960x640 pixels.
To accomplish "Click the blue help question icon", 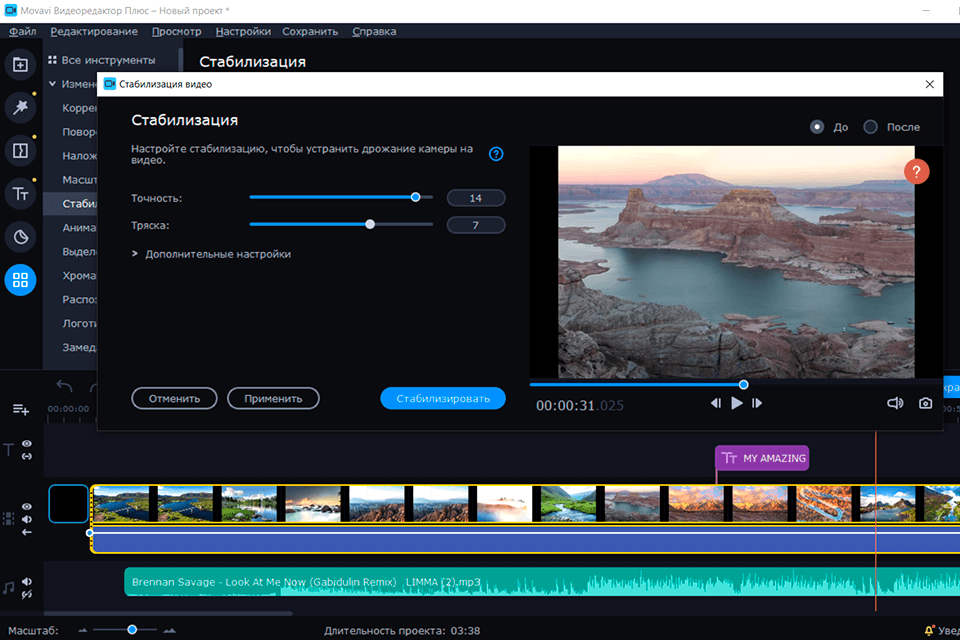I will tap(495, 154).
